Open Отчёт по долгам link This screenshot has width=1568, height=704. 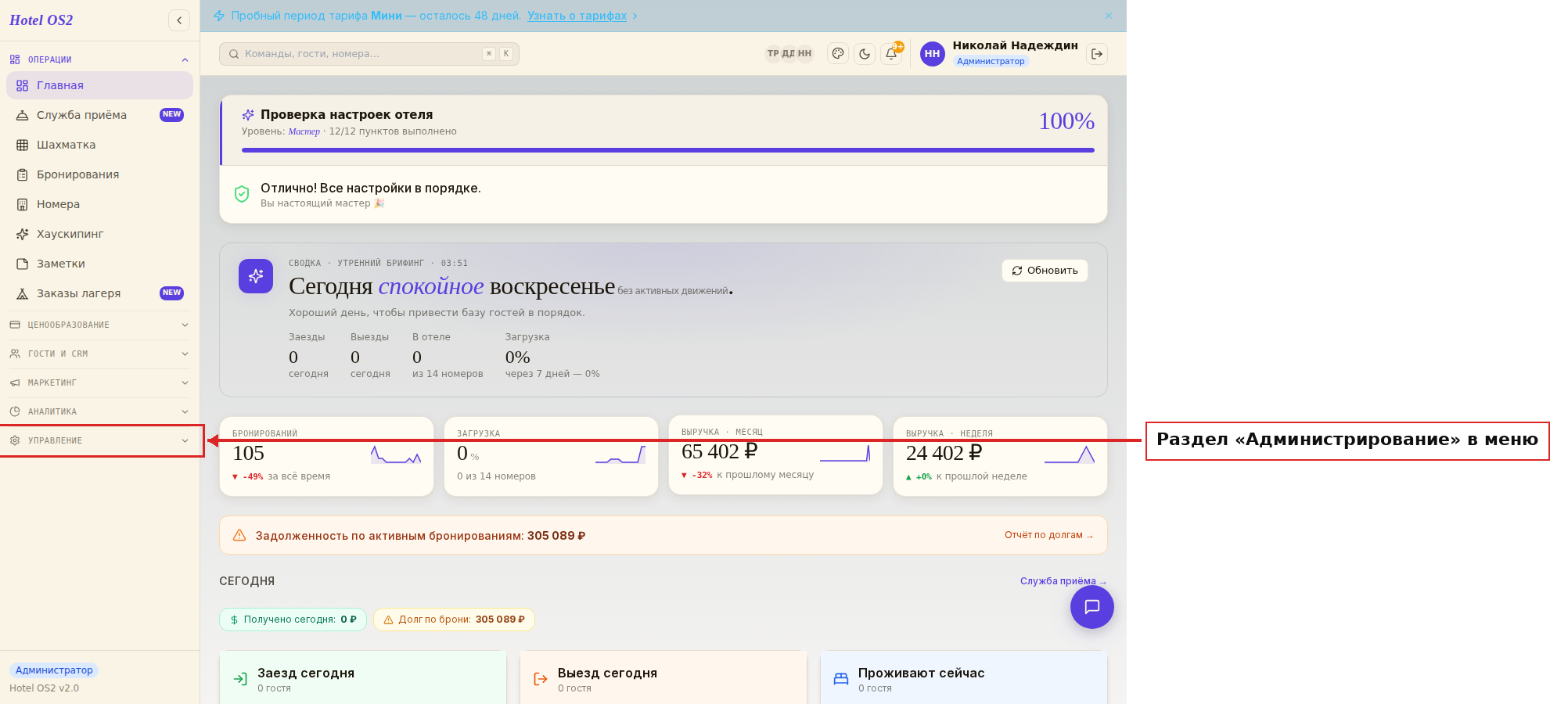[1048, 535]
